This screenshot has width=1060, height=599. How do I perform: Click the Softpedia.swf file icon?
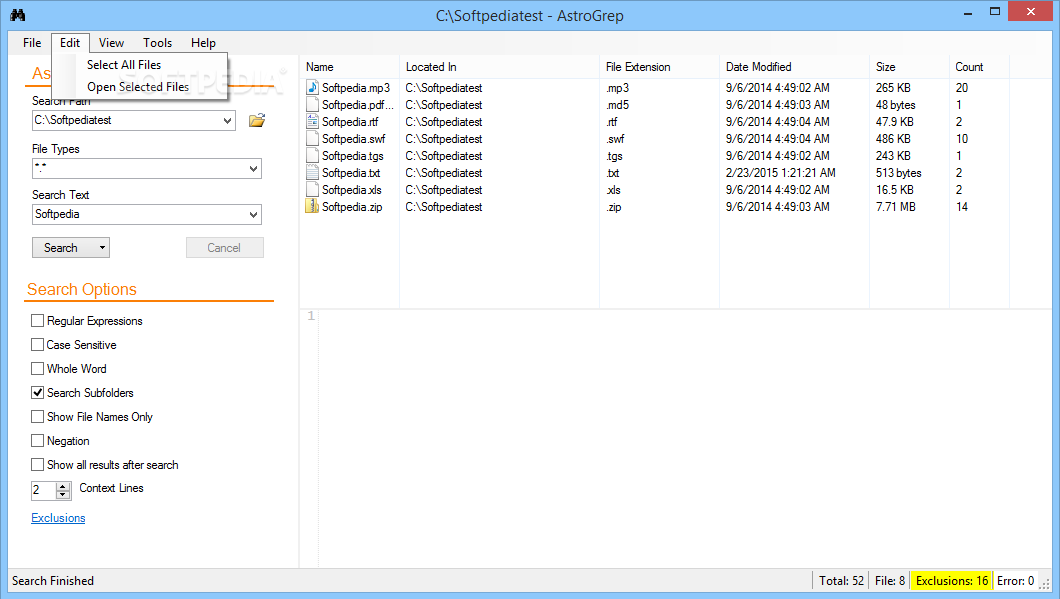coord(312,138)
